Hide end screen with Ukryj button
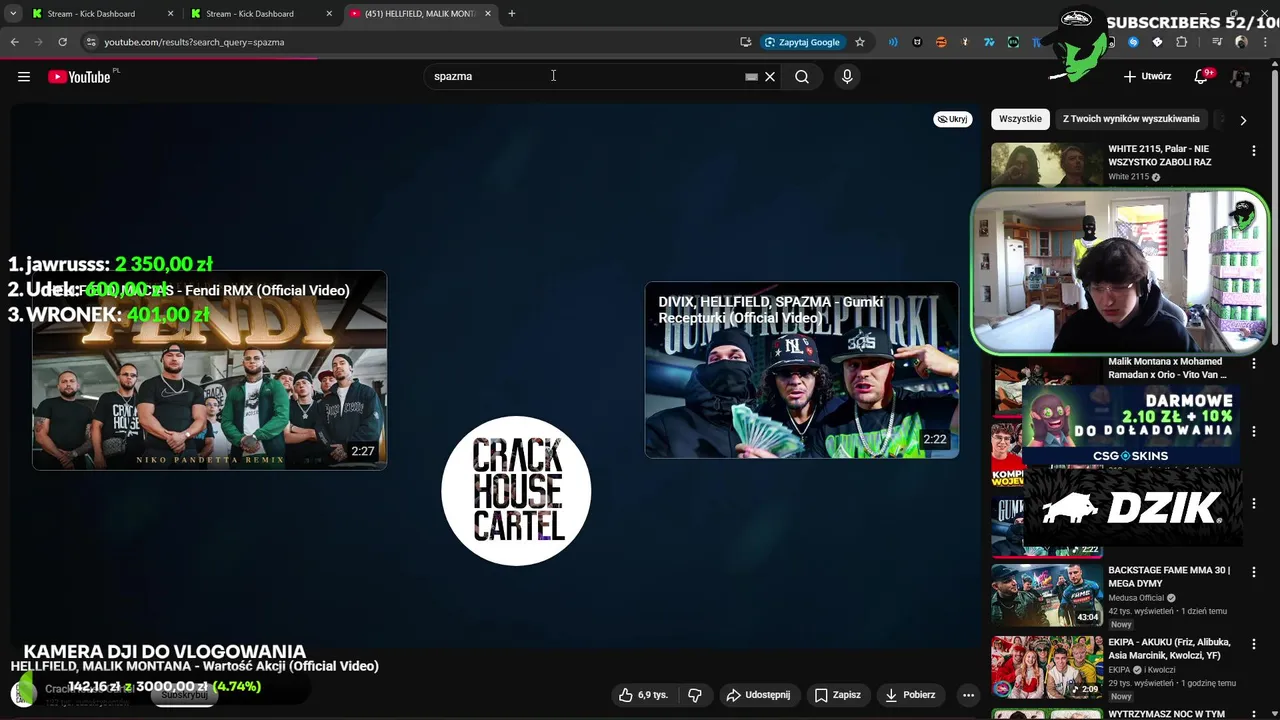Screen dimensions: 1280x720 (x=952, y=119)
